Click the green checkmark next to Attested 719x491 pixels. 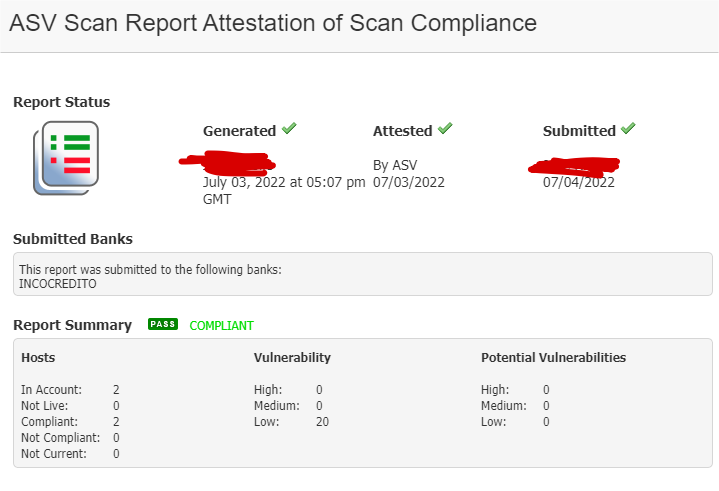445,129
